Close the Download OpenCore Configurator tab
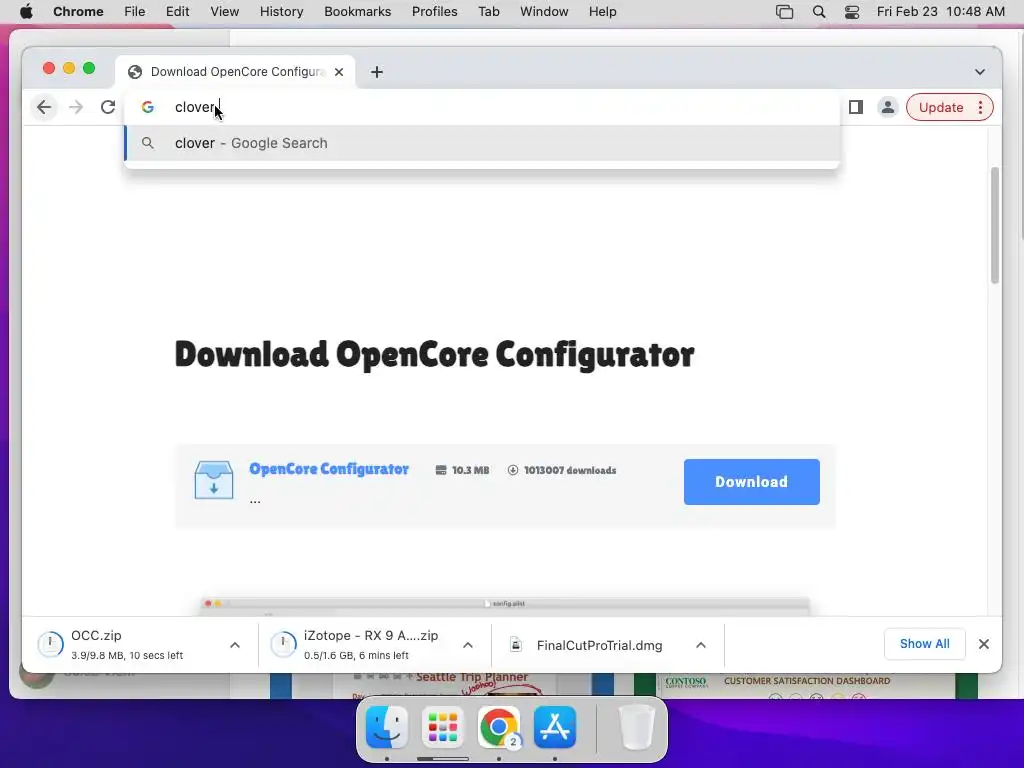Image resolution: width=1024 pixels, height=768 pixels. pos(339,72)
